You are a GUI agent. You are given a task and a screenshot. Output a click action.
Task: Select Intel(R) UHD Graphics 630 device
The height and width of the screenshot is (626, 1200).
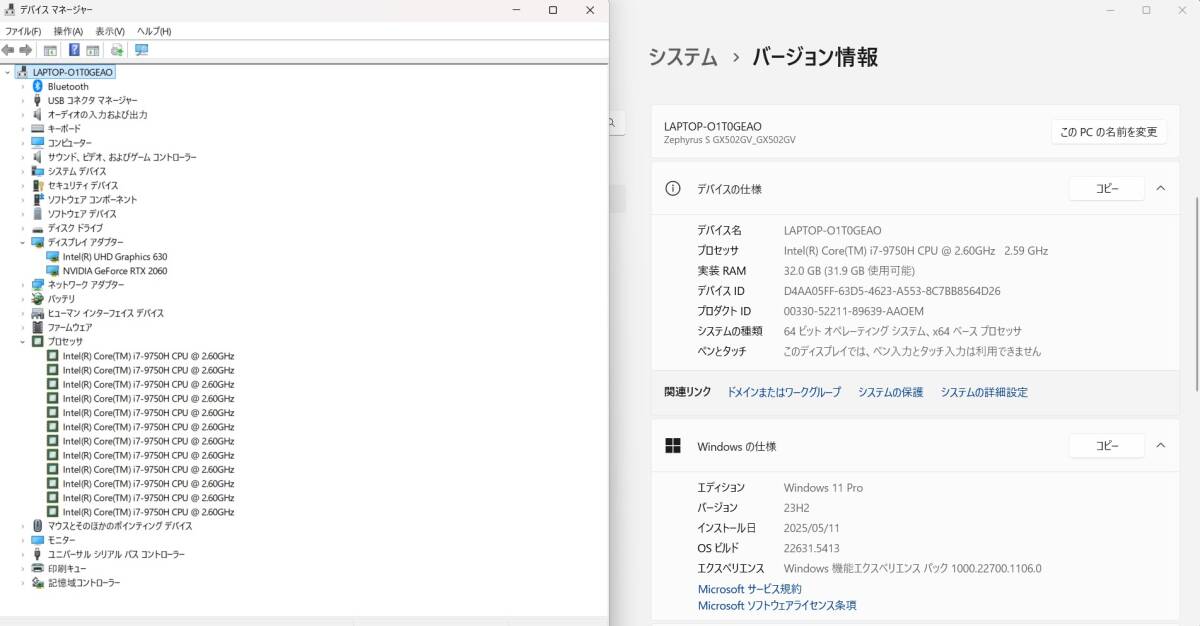point(115,257)
